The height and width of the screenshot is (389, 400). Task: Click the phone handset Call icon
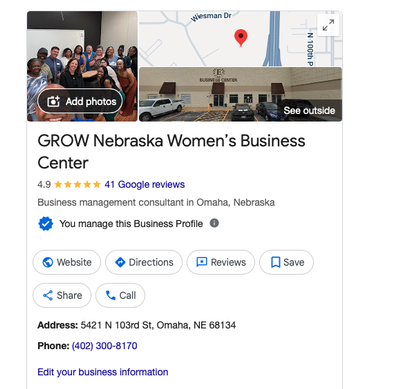110,295
